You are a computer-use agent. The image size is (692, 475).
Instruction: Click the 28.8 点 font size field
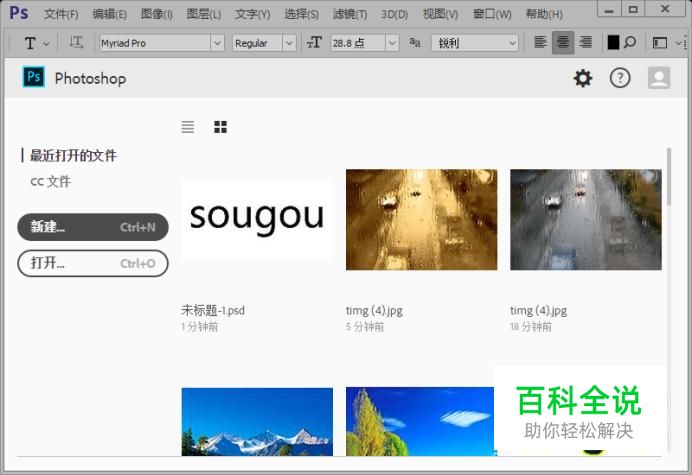pos(358,43)
